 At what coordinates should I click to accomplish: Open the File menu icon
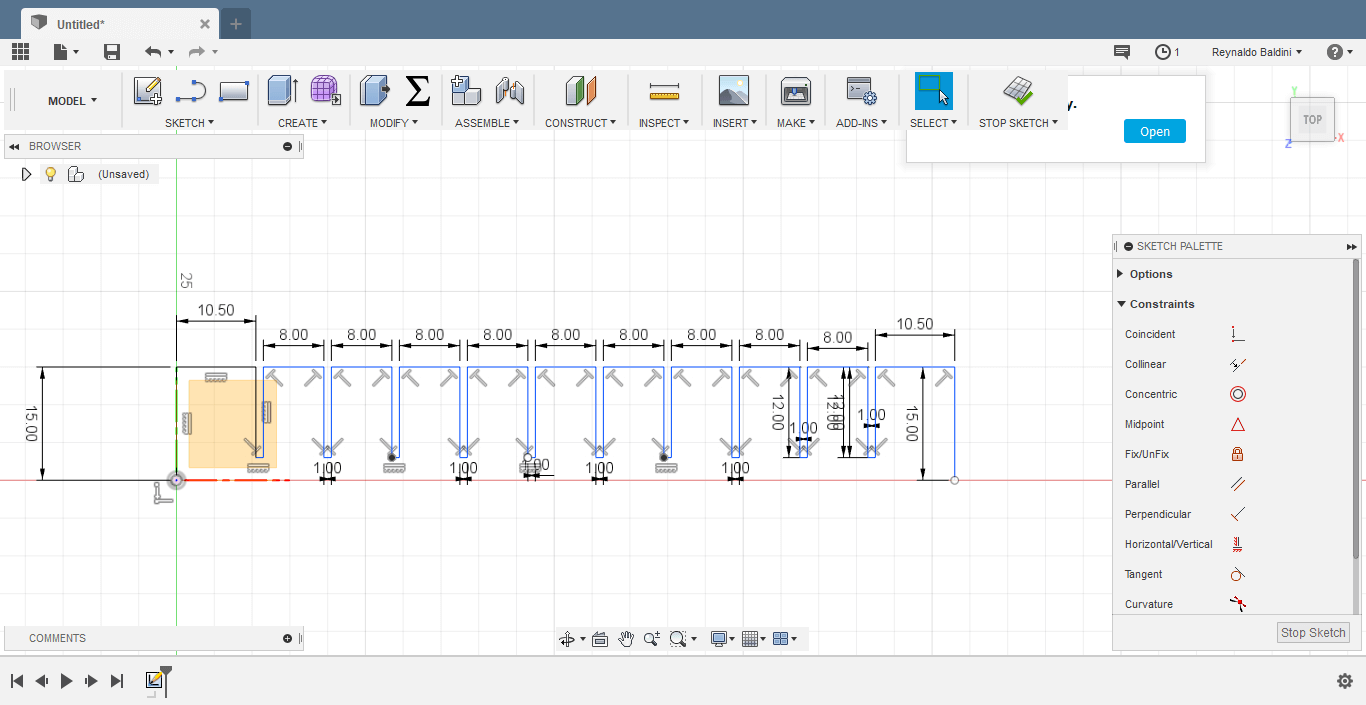pos(66,52)
